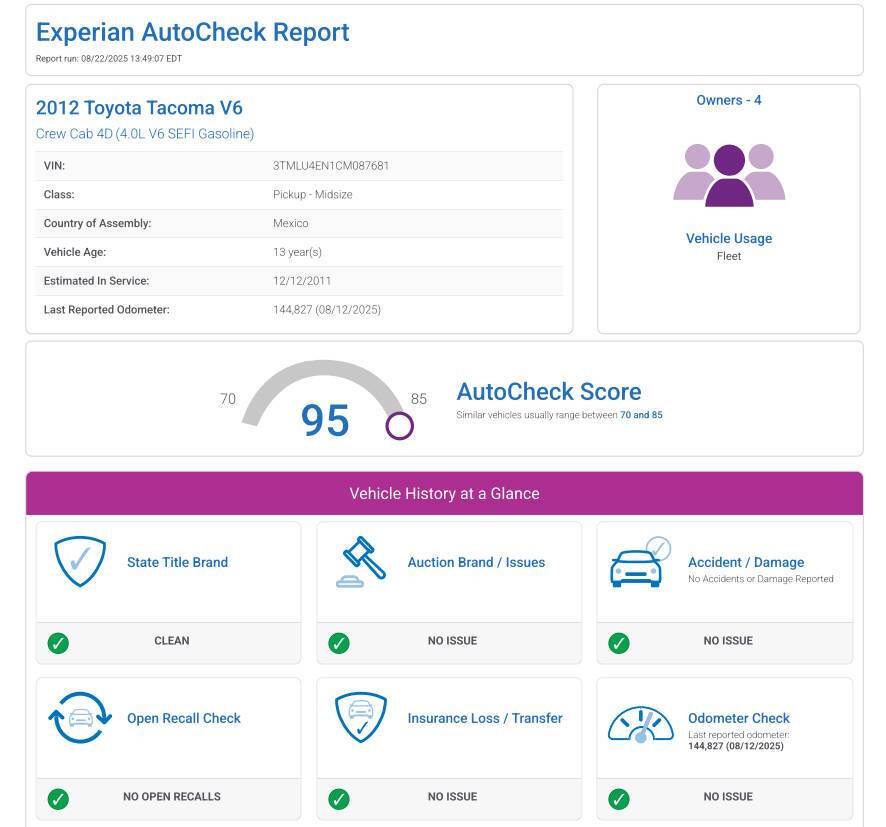Click the 'Fleet' usage text

(729, 256)
